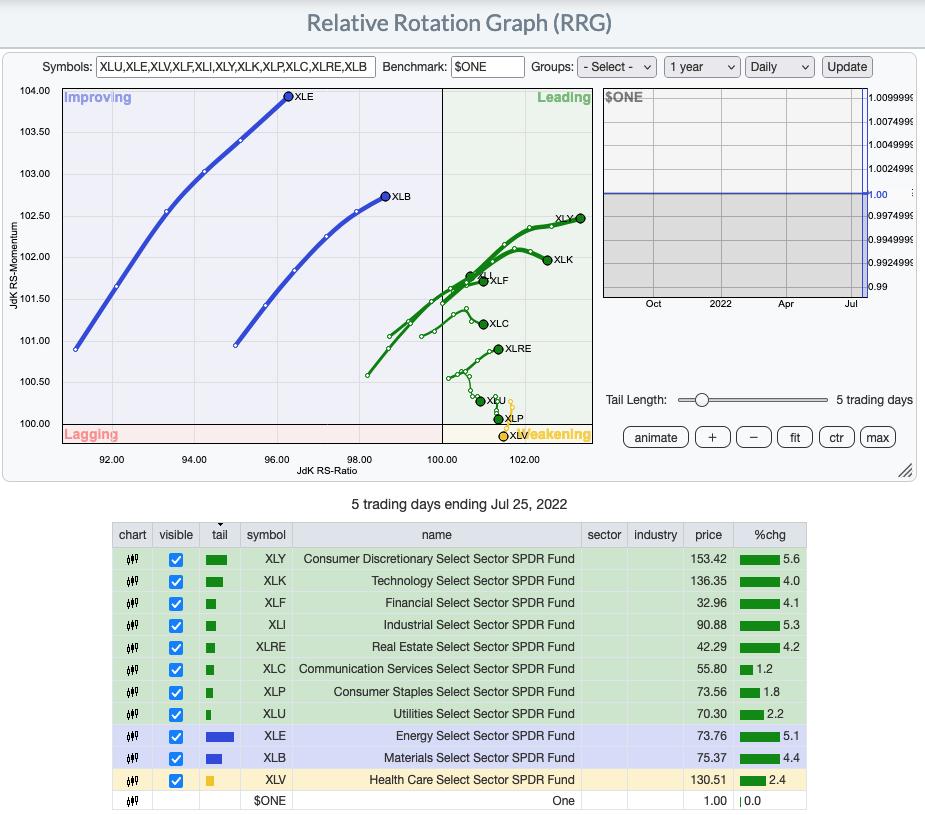The image size is (925, 815).
Task: Click the XLRE point on the graph
Action: (x=498, y=349)
